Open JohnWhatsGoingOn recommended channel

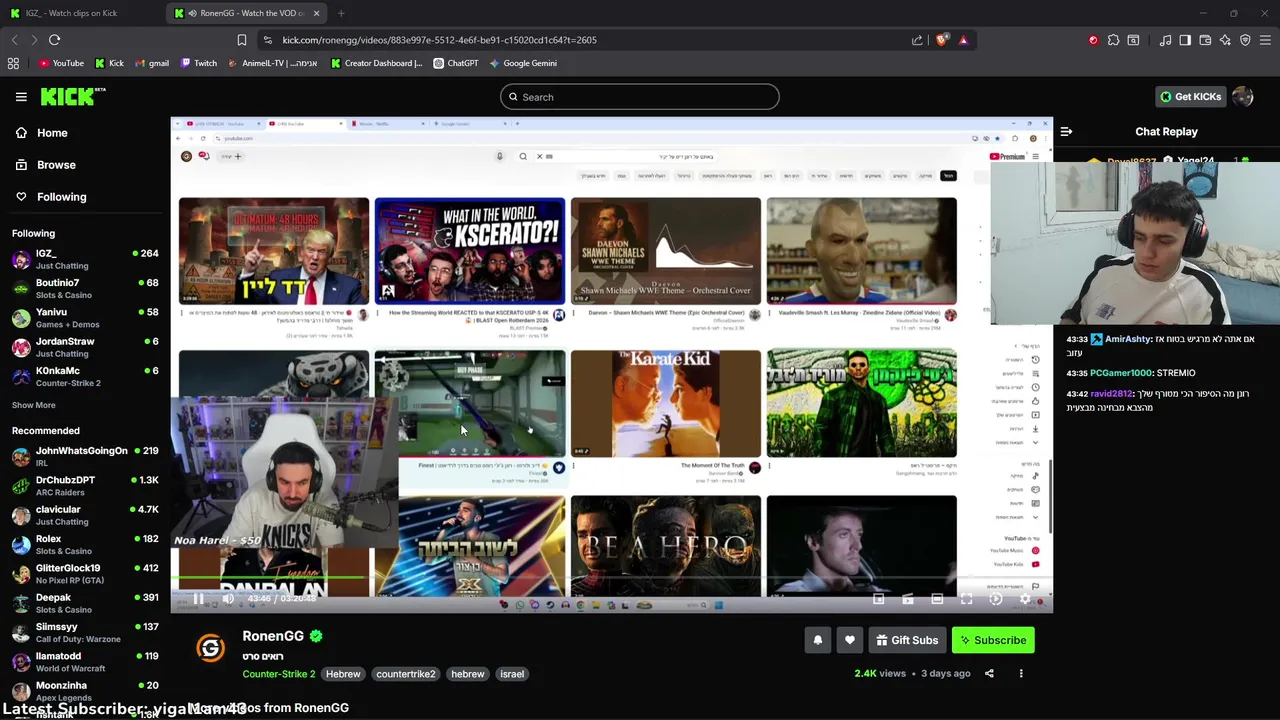pyautogui.click(x=85, y=457)
